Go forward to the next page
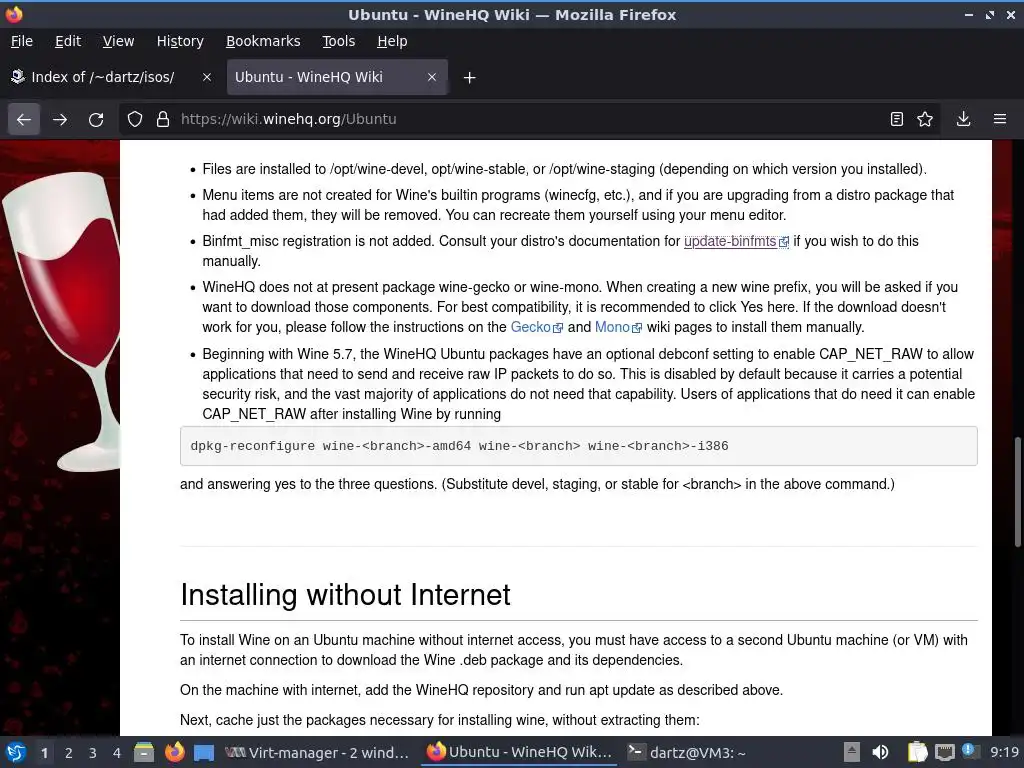The width and height of the screenshot is (1024, 768). click(59, 120)
